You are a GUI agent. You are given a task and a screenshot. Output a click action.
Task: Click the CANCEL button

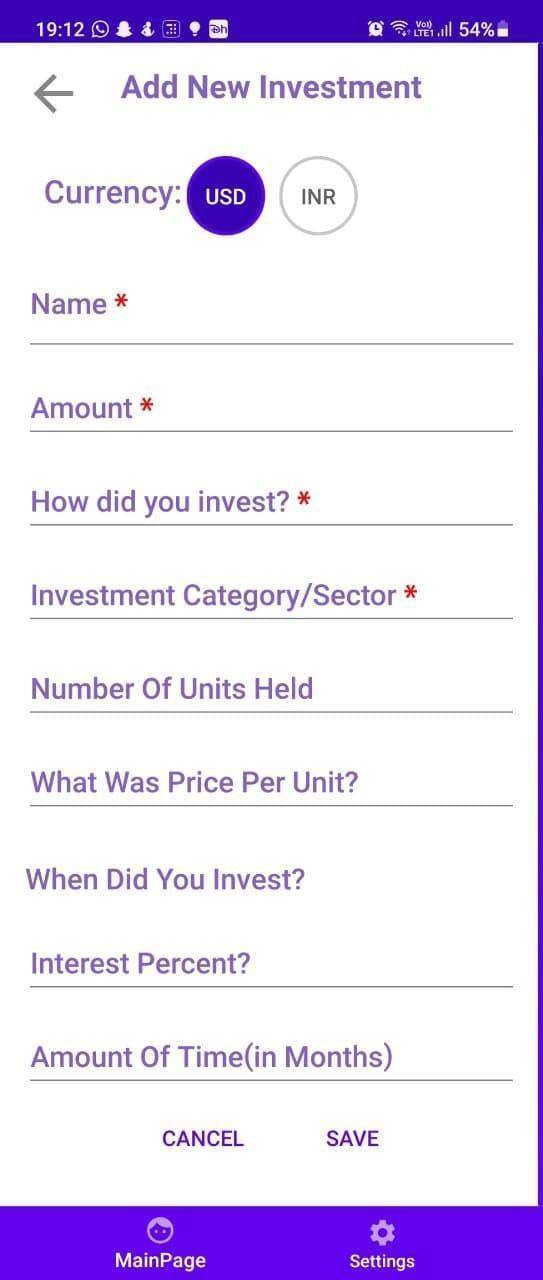pyautogui.click(x=203, y=1139)
